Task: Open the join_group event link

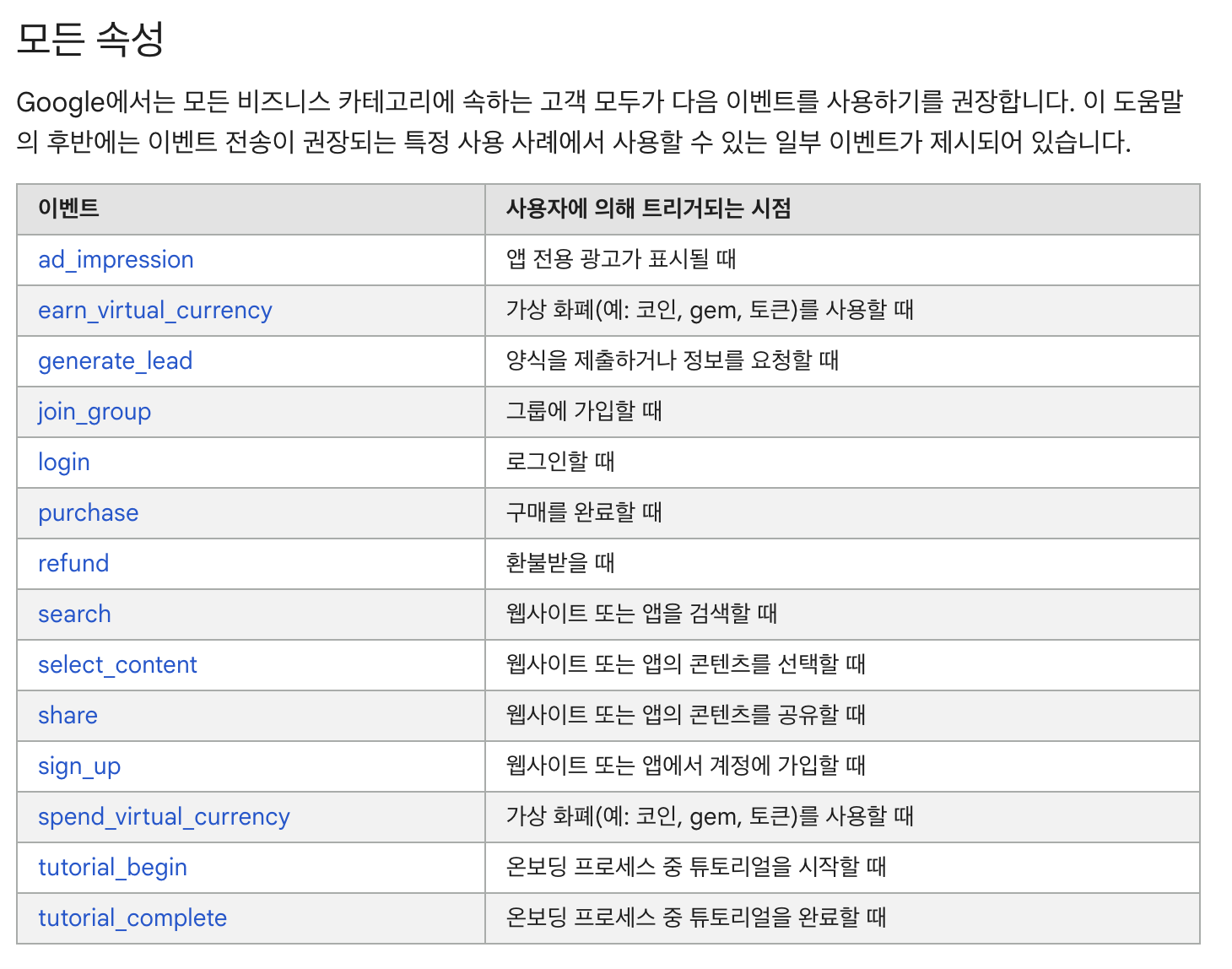Action: click(95, 412)
